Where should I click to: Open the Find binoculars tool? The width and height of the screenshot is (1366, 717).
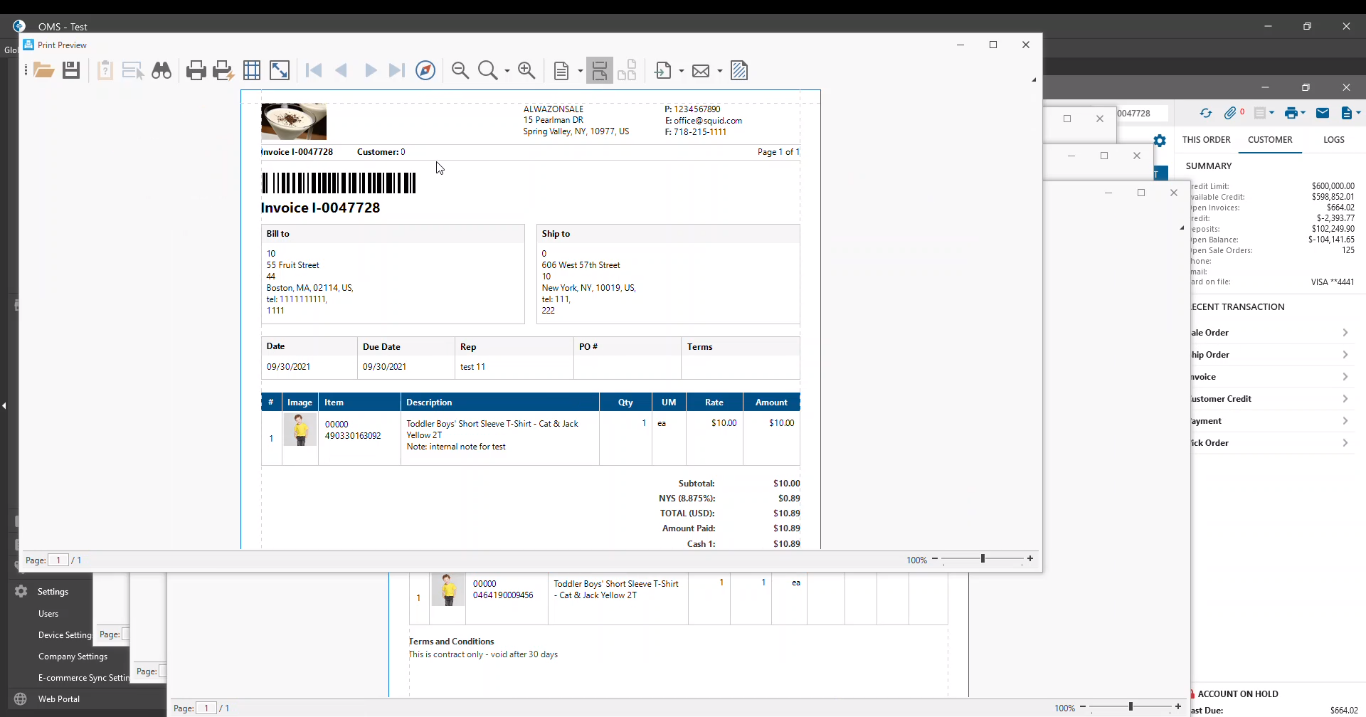(x=161, y=70)
